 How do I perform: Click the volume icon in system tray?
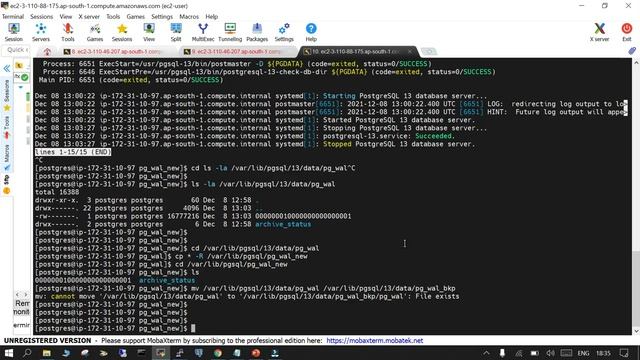(551, 353)
